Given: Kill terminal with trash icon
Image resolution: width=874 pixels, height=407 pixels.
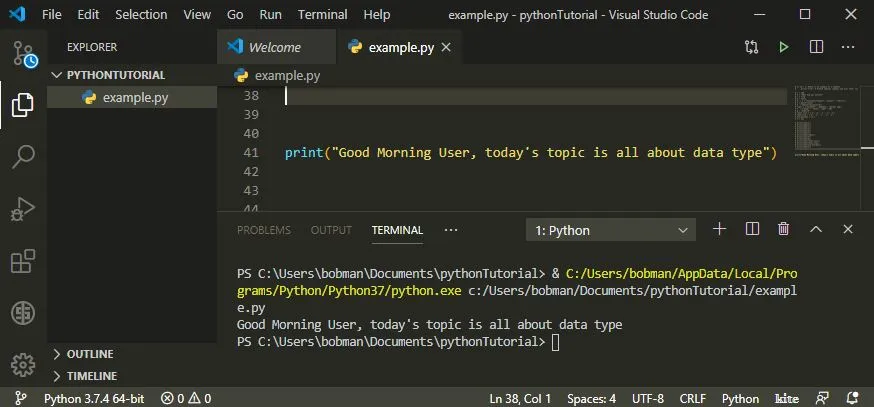Looking at the screenshot, I should tap(783, 229).
